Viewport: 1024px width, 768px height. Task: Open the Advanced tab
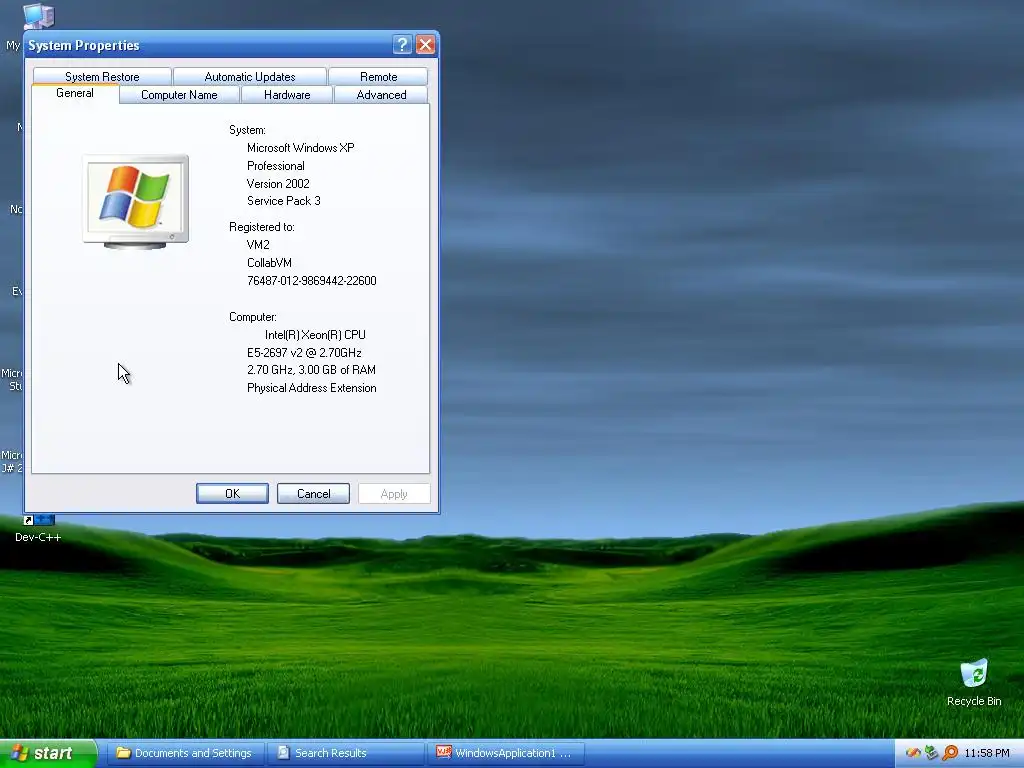[381, 95]
